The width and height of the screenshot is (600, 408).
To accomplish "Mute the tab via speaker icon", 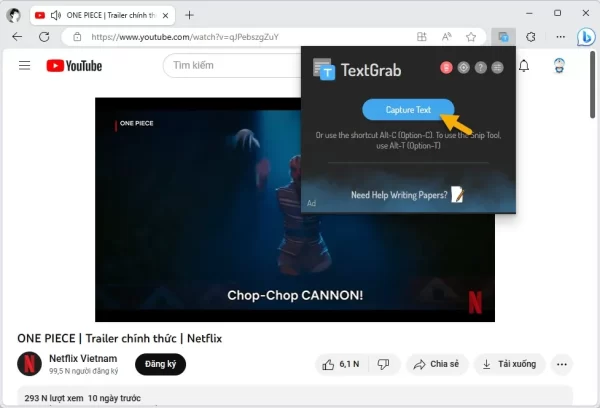I will 56,15.
